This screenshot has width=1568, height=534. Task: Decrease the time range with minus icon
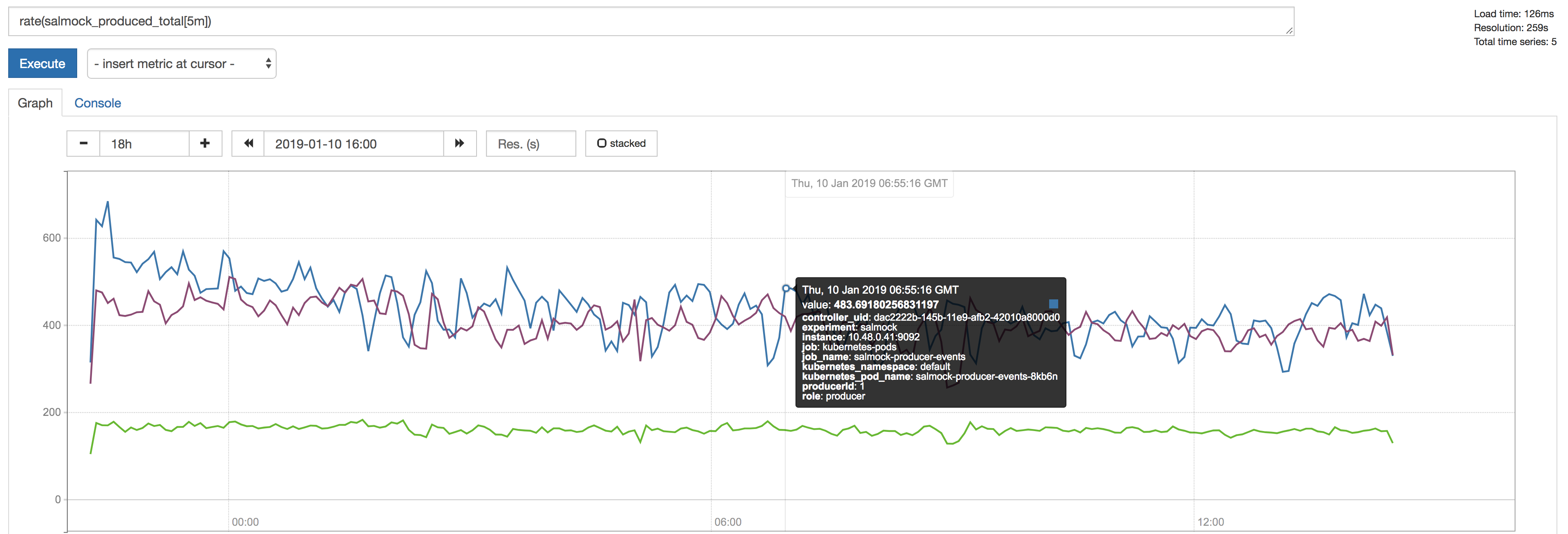point(83,144)
